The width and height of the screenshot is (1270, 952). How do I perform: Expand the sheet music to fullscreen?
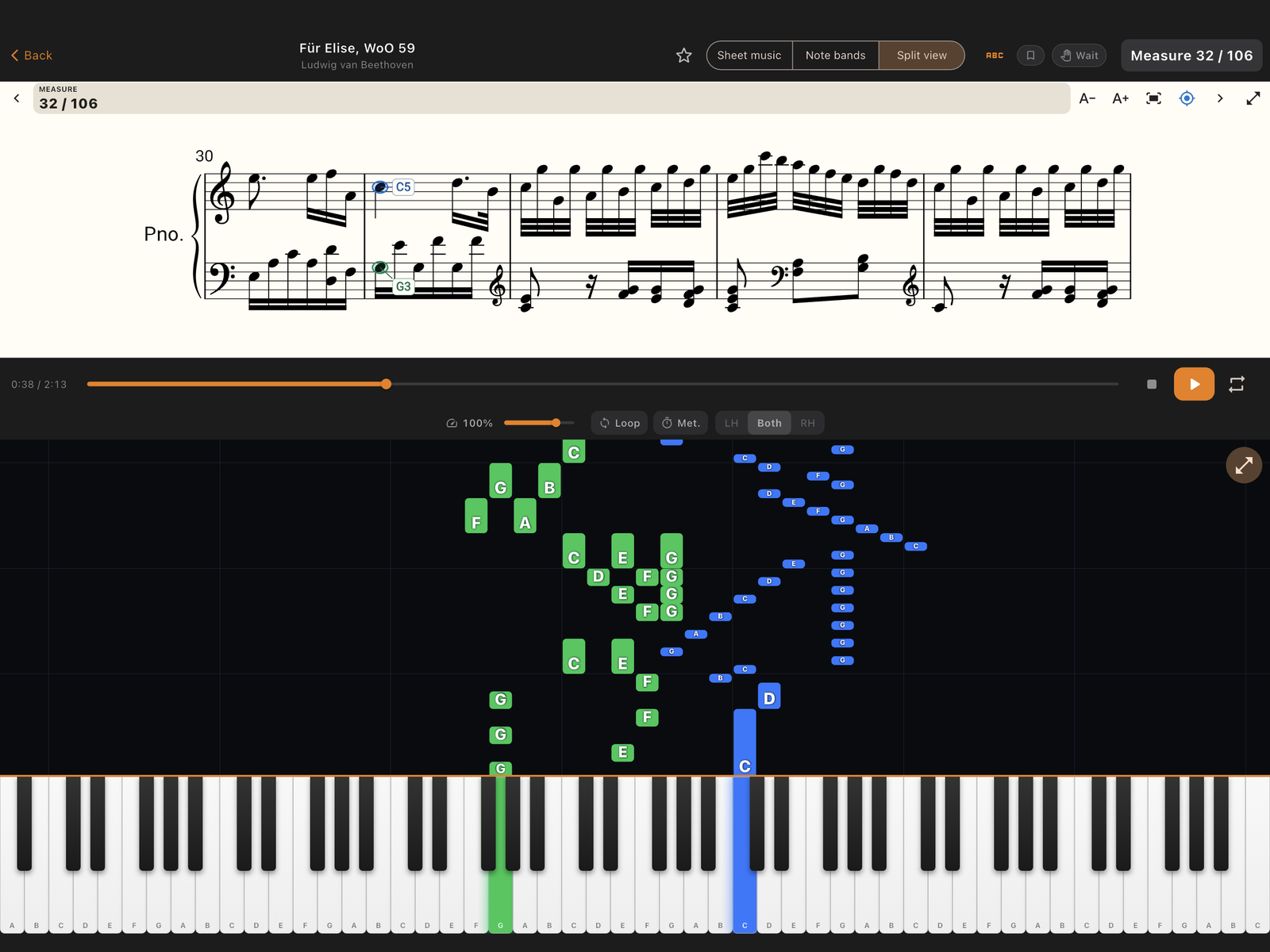[1253, 98]
